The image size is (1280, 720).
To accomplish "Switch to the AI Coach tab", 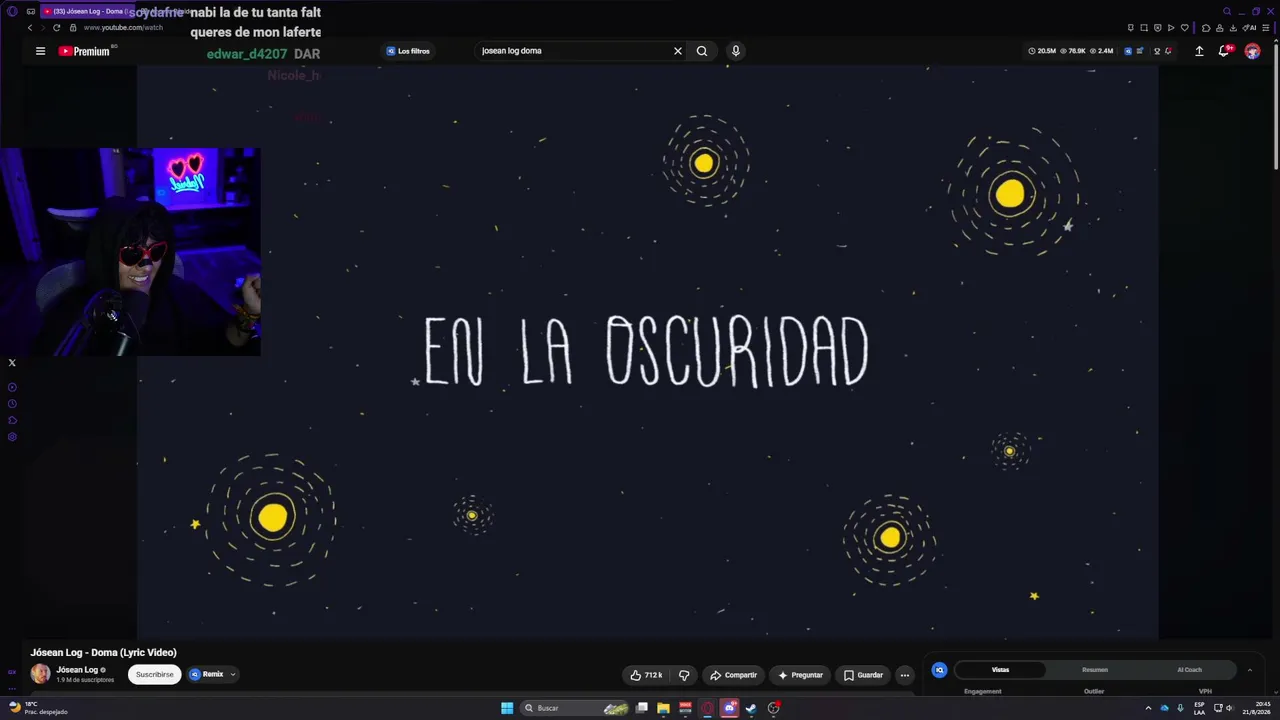I will pyautogui.click(x=1189, y=670).
